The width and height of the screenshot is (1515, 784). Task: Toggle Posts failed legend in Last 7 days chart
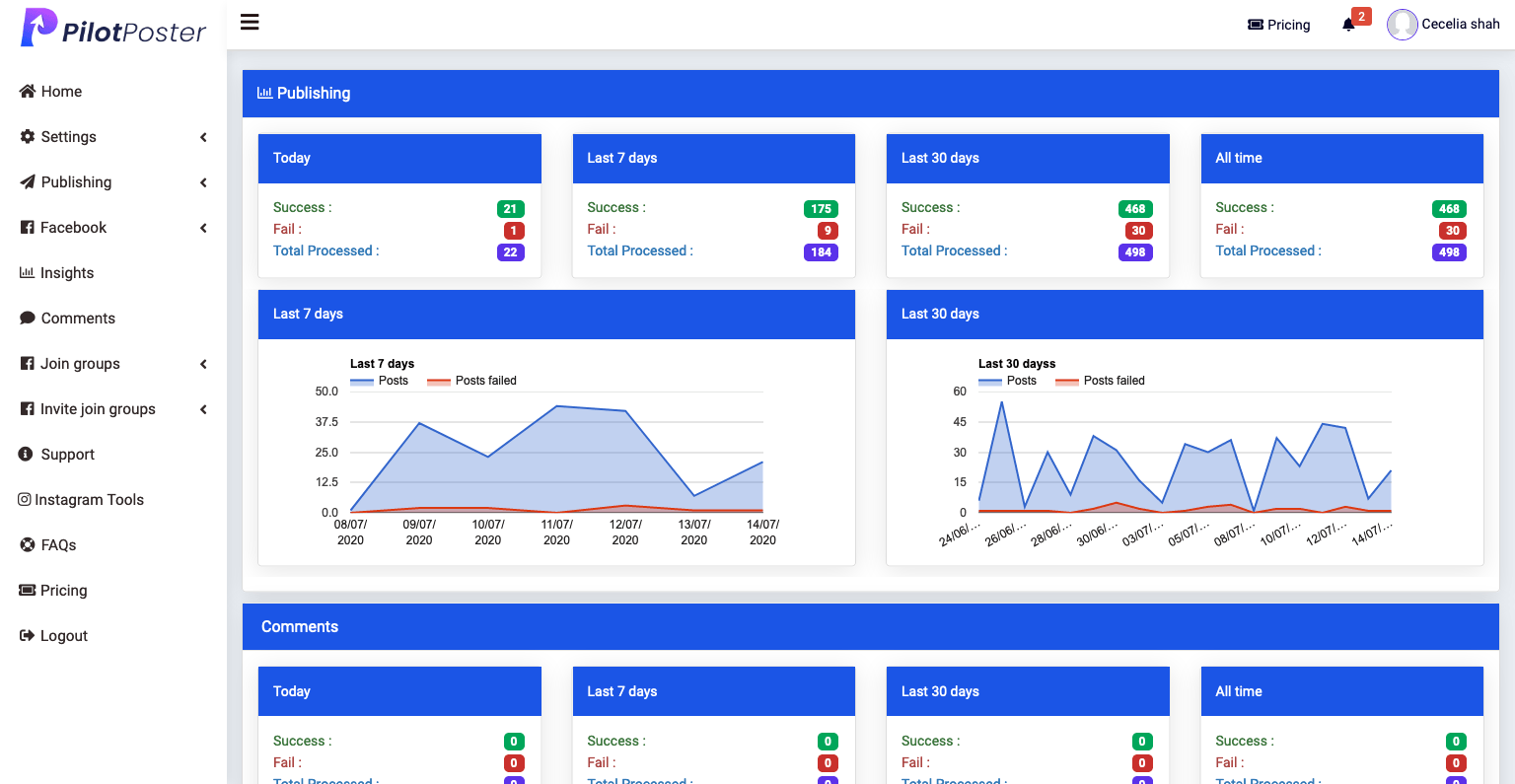click(471, 381)
